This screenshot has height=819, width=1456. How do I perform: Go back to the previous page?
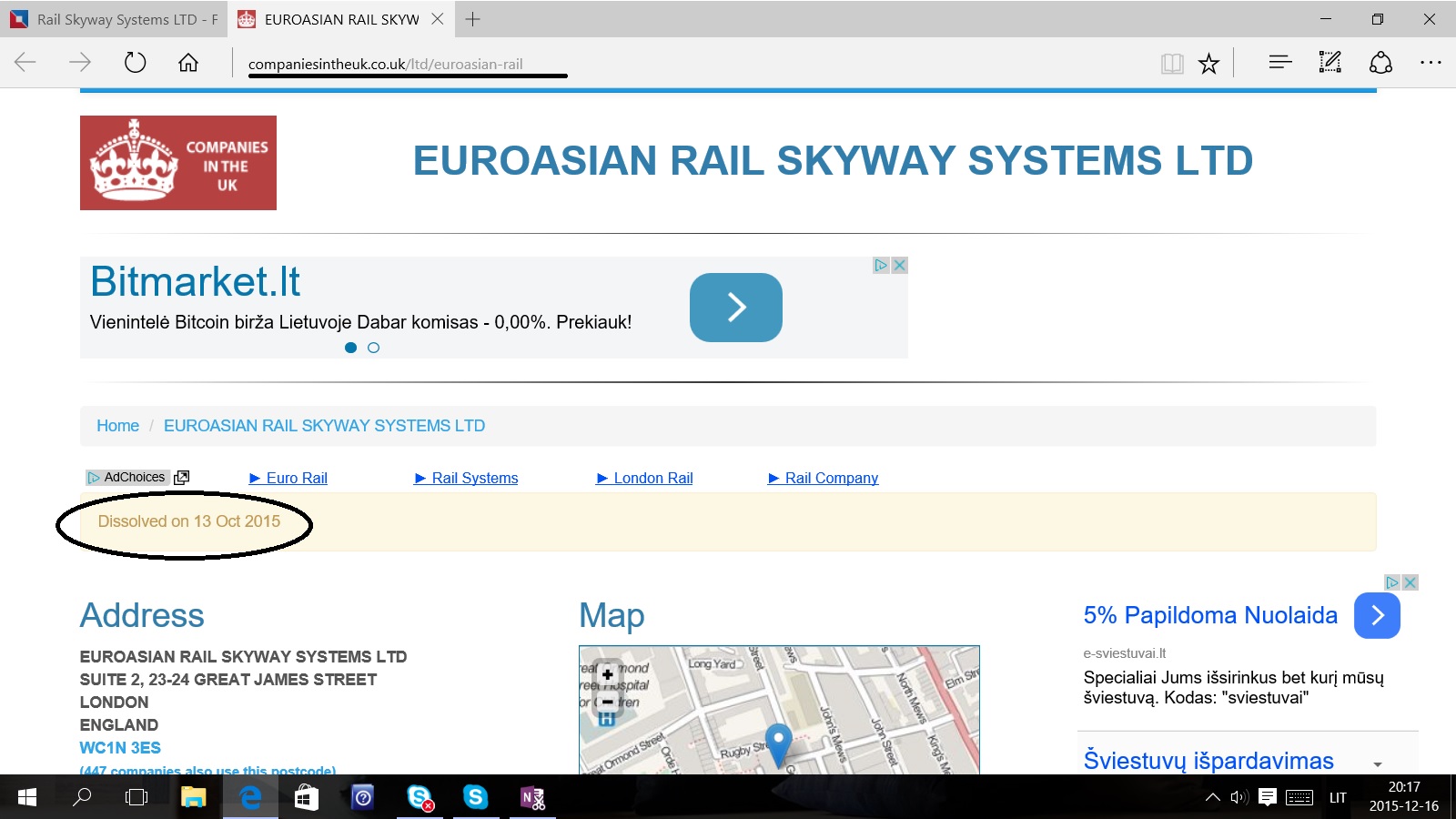(x=25, y=62)
